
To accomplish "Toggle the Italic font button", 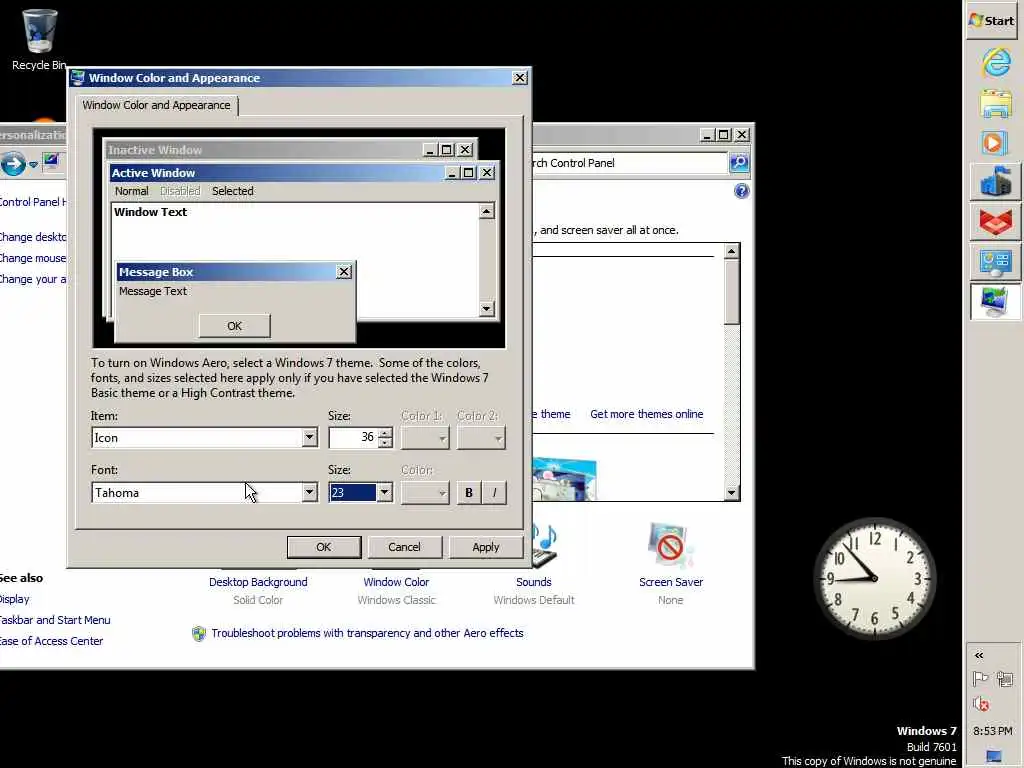I will pyautogui.click(x=494, y=493).
